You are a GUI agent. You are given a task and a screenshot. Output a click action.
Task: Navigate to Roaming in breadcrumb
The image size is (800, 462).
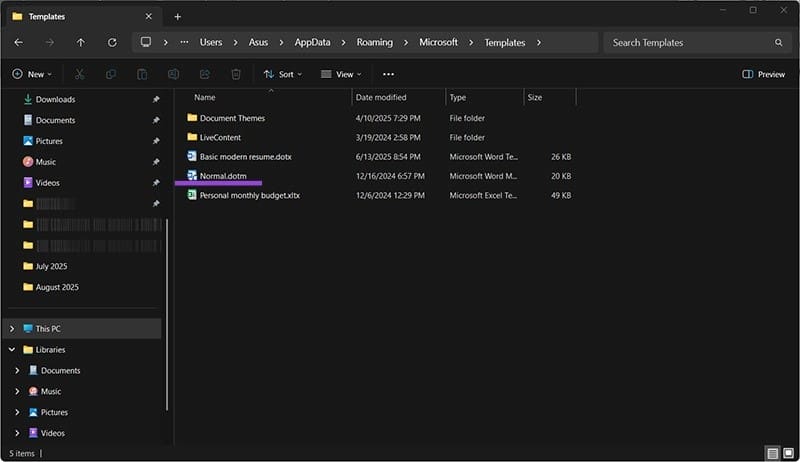[374, 42]
